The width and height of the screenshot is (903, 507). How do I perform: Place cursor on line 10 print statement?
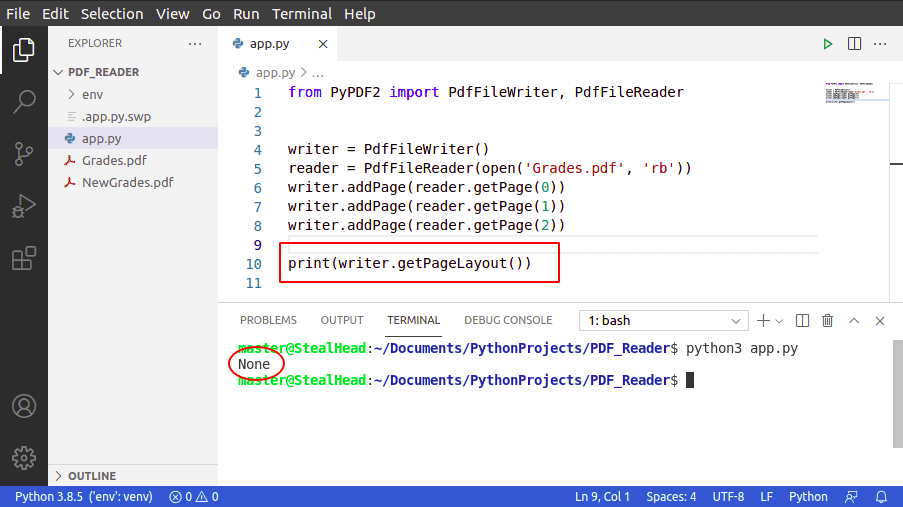(409, 263)
